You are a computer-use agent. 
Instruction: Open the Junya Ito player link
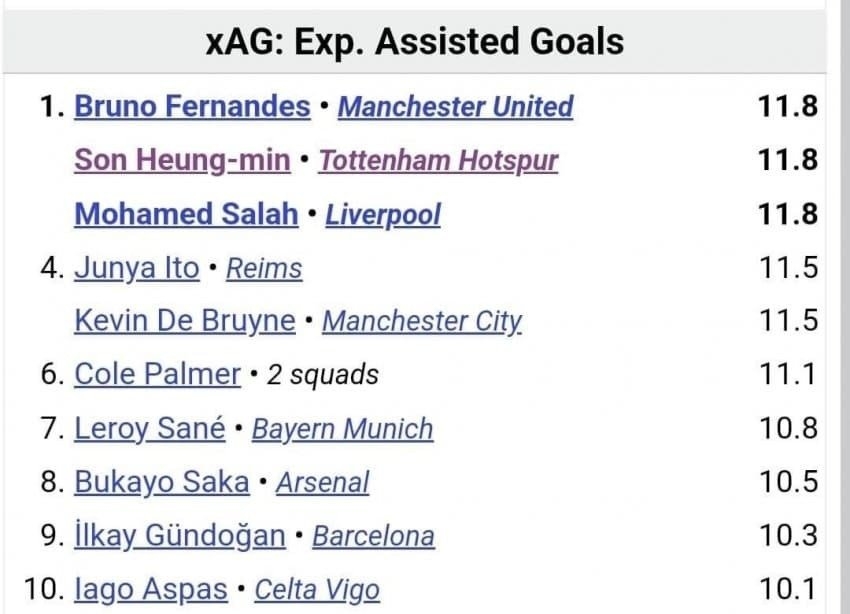coord(137,268)
